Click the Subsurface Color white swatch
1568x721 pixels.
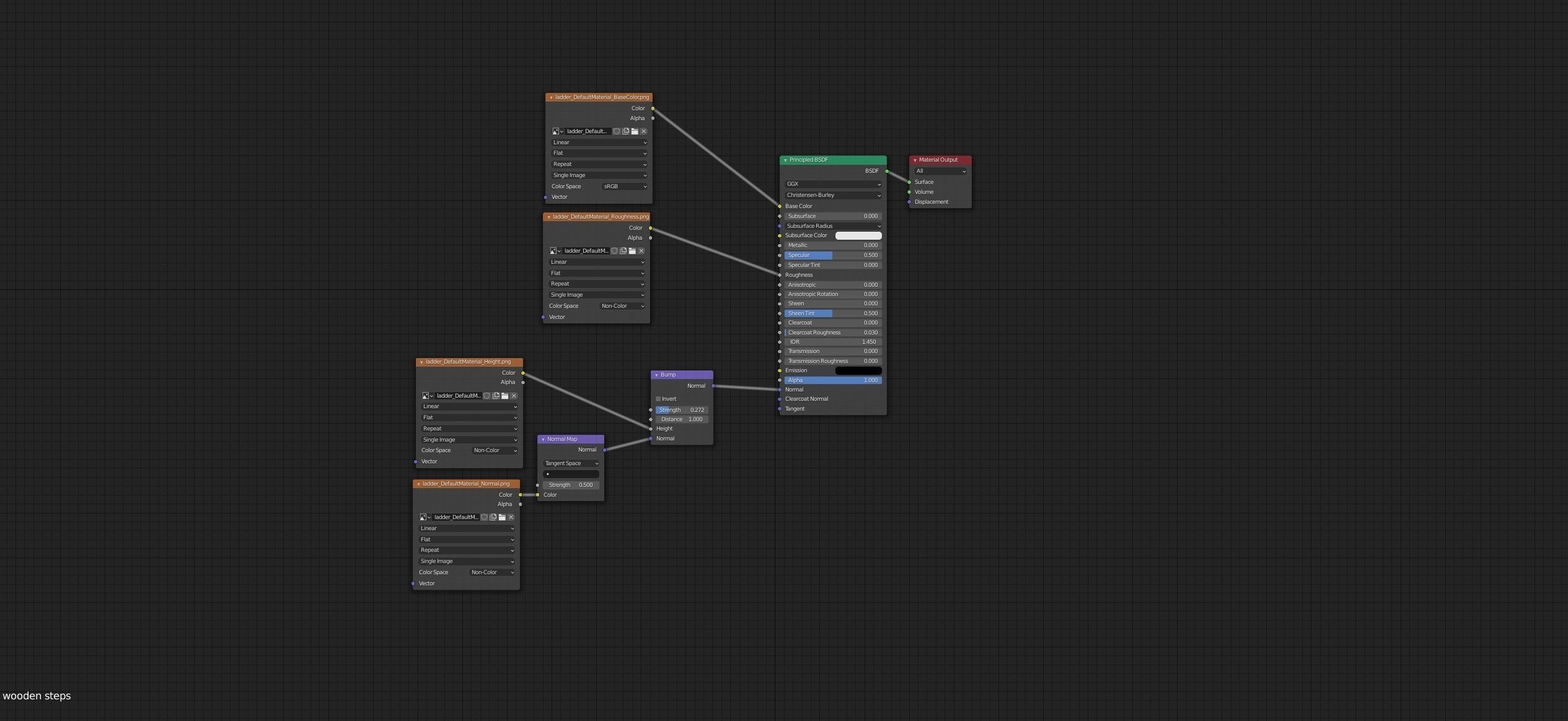tap(858, 236)
